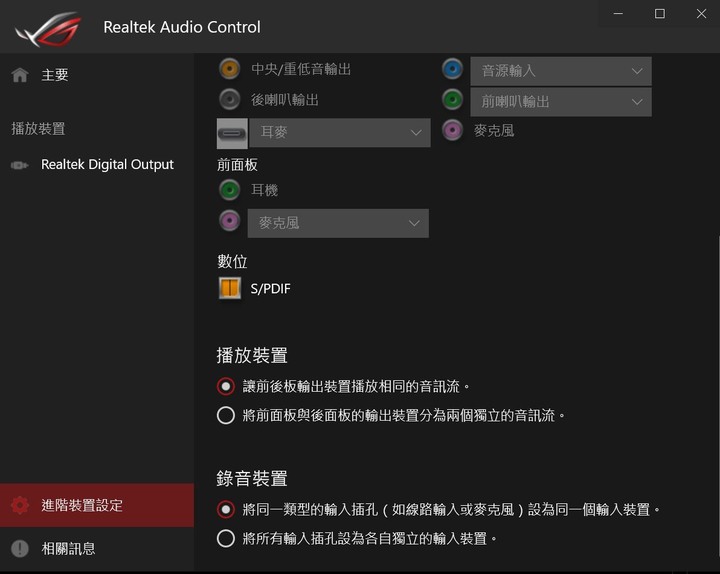Open the front panel 麥克風 dropdown
This screenshot has height=574, width=720.
[x=338, y=223]
